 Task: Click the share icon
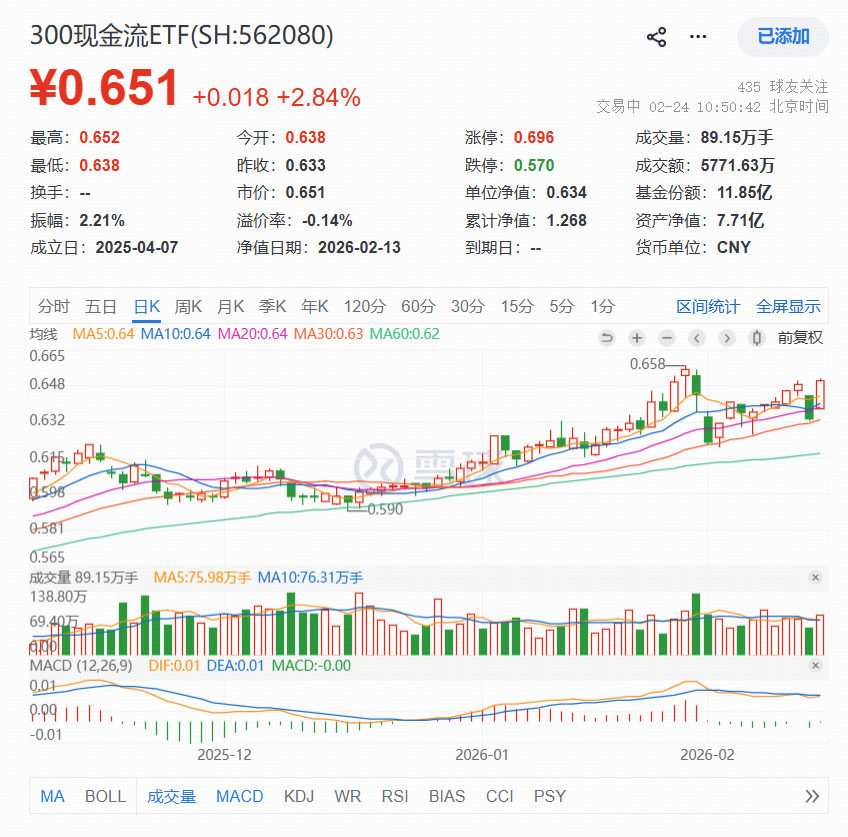[x=656, y=36]
